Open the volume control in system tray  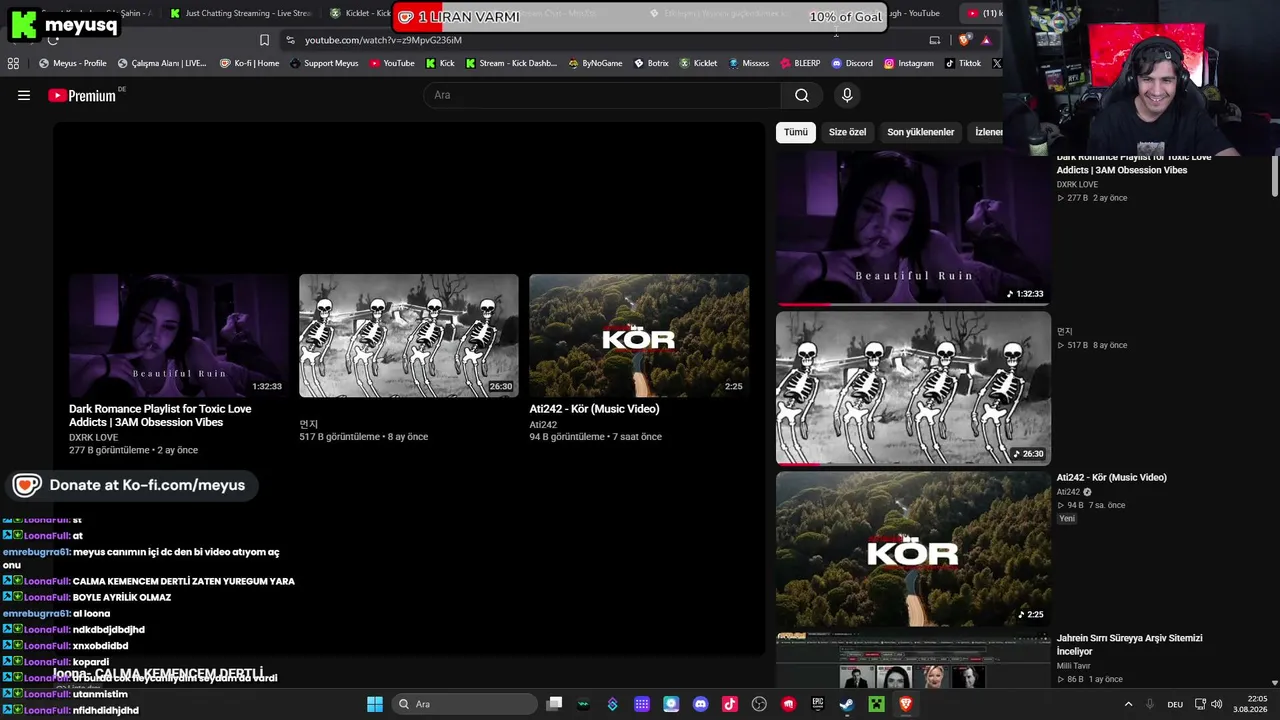tap(1217, 704)
